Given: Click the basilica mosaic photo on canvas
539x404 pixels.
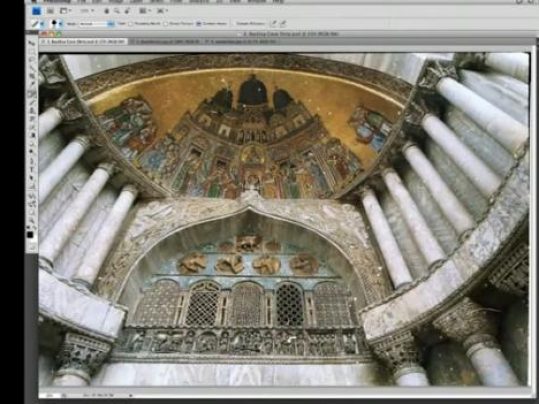Looking at the screenshot, I should click(284, 219).
